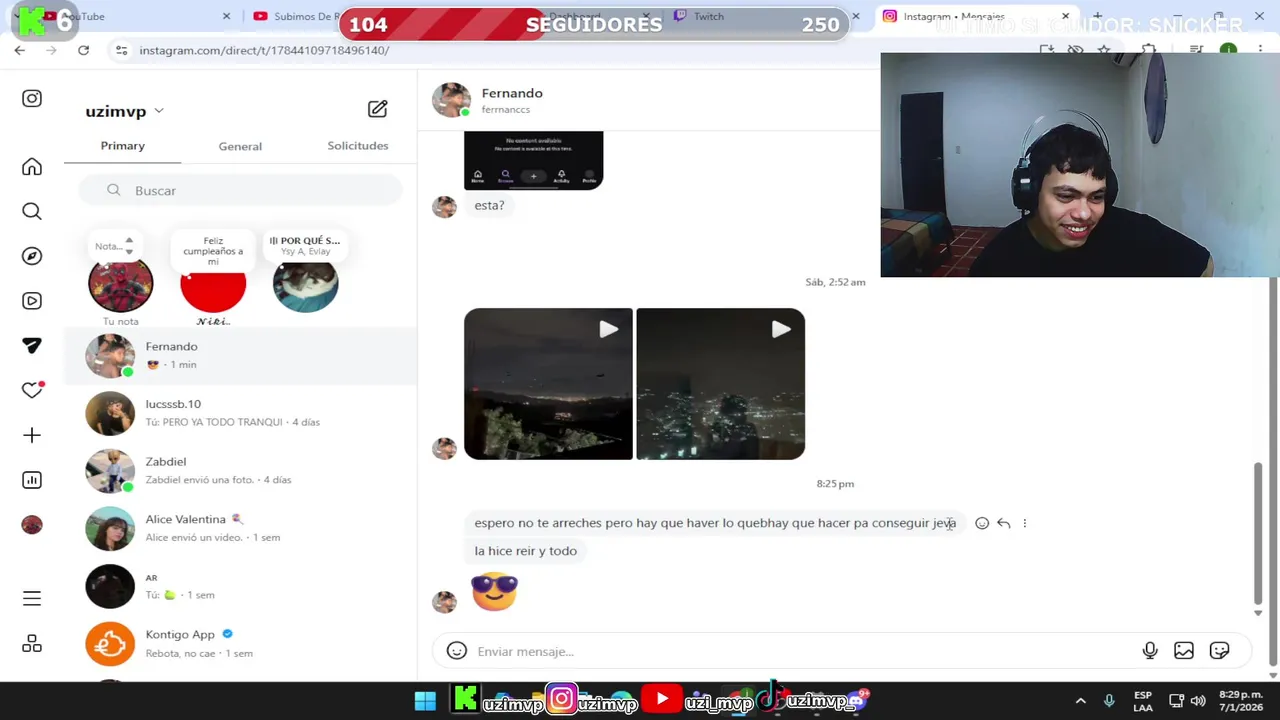Click the browser address bar URL

pos(264,50)
